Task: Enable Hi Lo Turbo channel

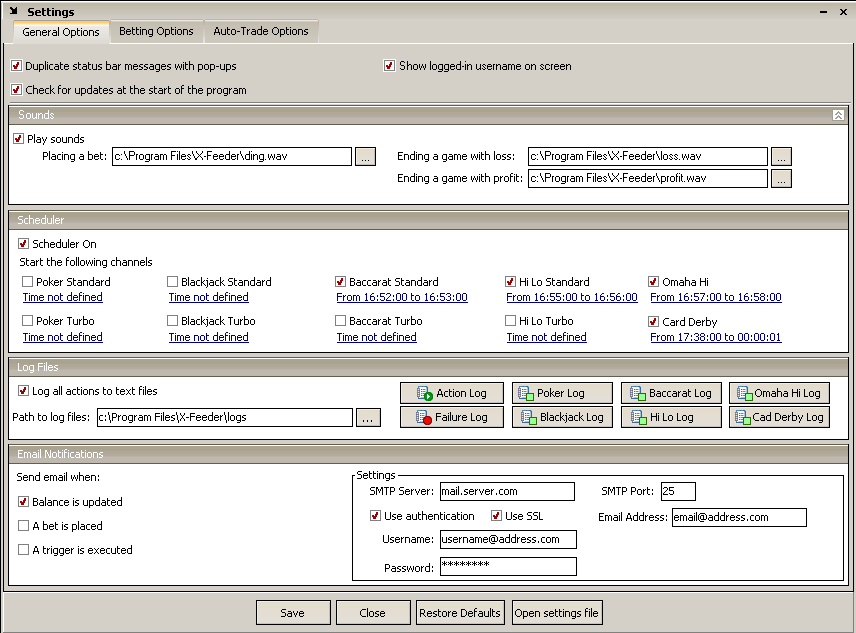Action: click(510, 321)
